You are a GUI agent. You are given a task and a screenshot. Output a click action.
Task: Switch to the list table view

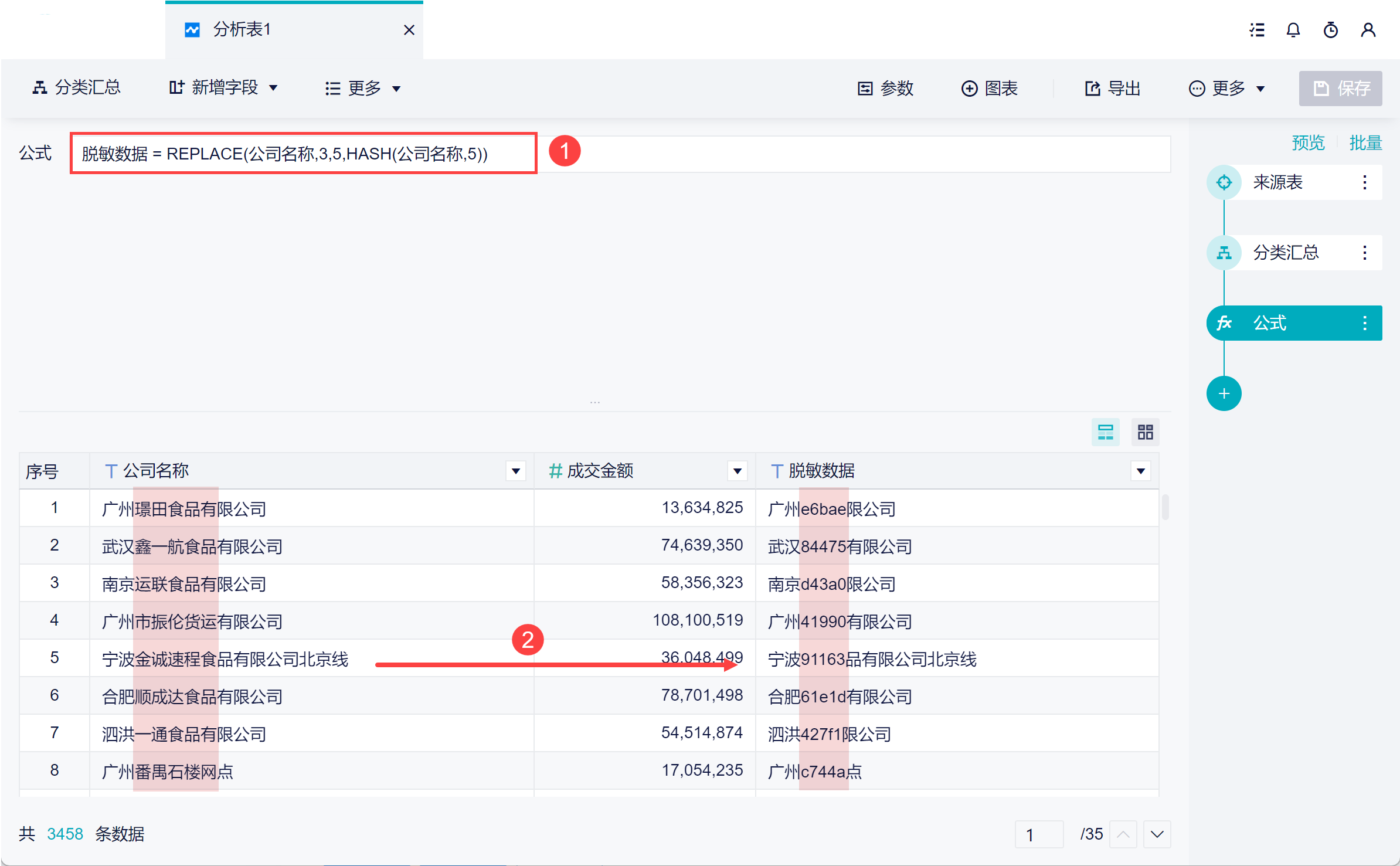pos(1105,432)
